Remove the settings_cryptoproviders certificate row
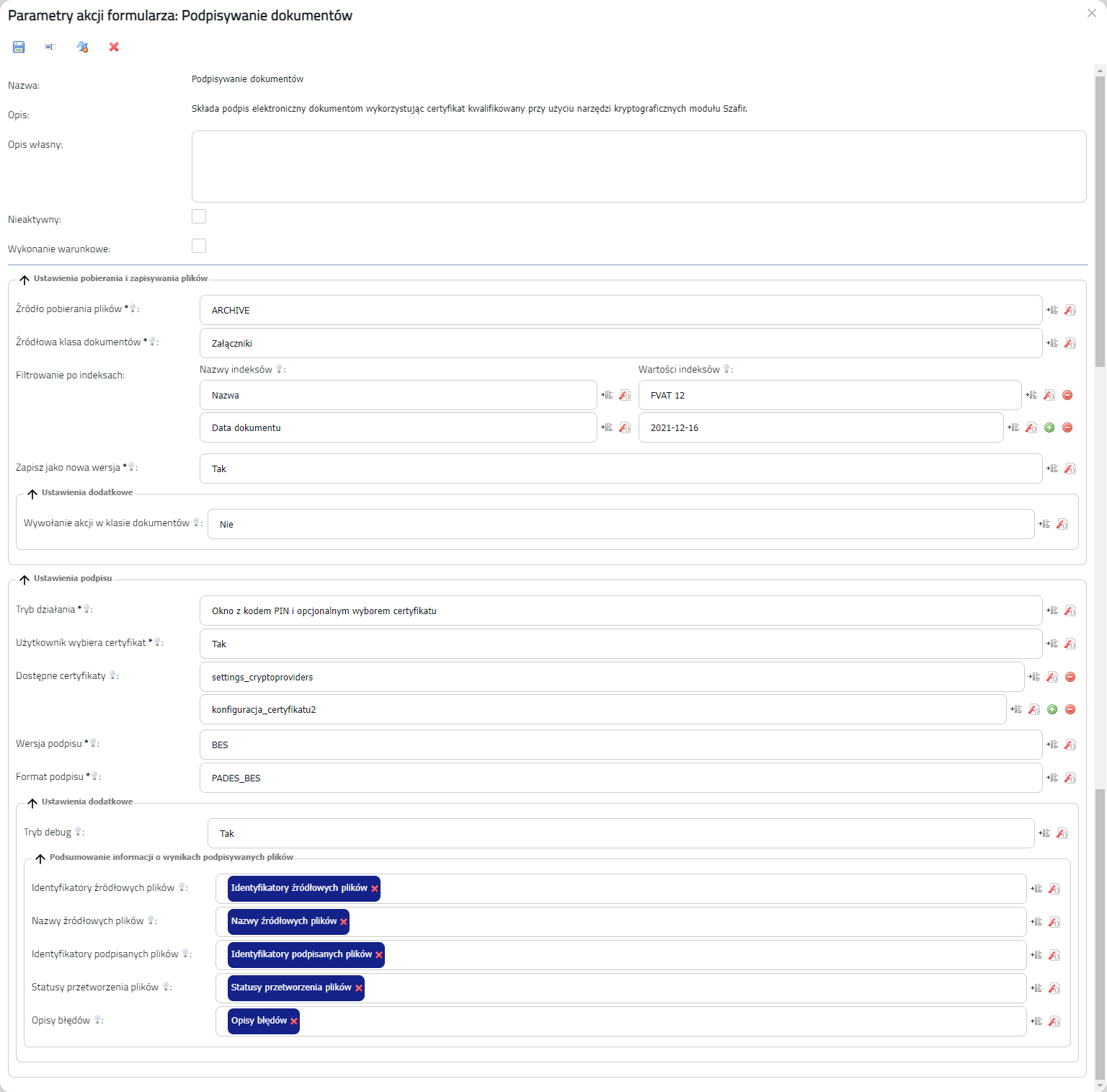Image resolution: width=1107 pixels, height=1092 pixels. (1070, 677)
